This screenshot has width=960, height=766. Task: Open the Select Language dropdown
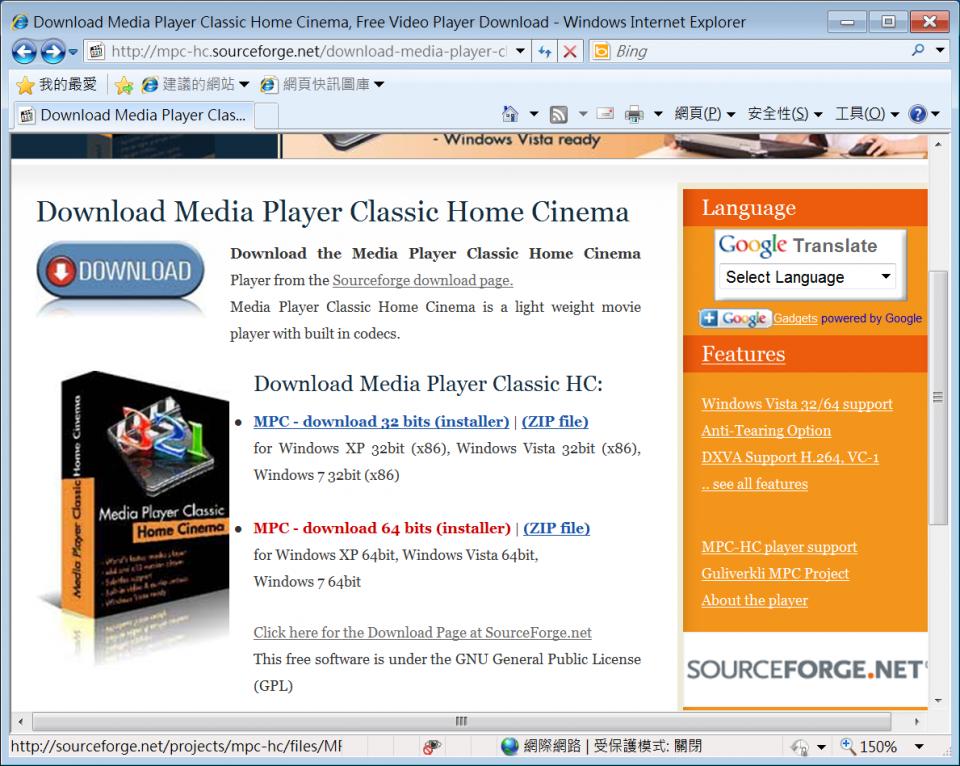click(808, 277)
